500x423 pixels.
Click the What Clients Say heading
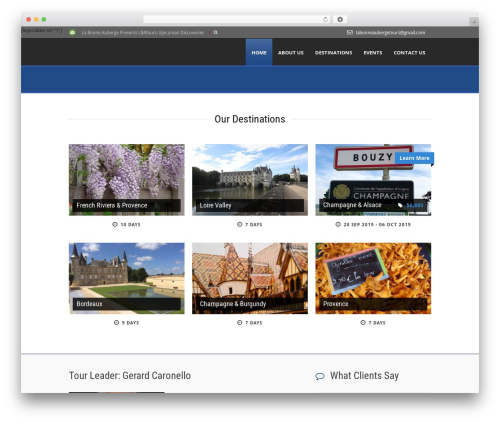364,376
